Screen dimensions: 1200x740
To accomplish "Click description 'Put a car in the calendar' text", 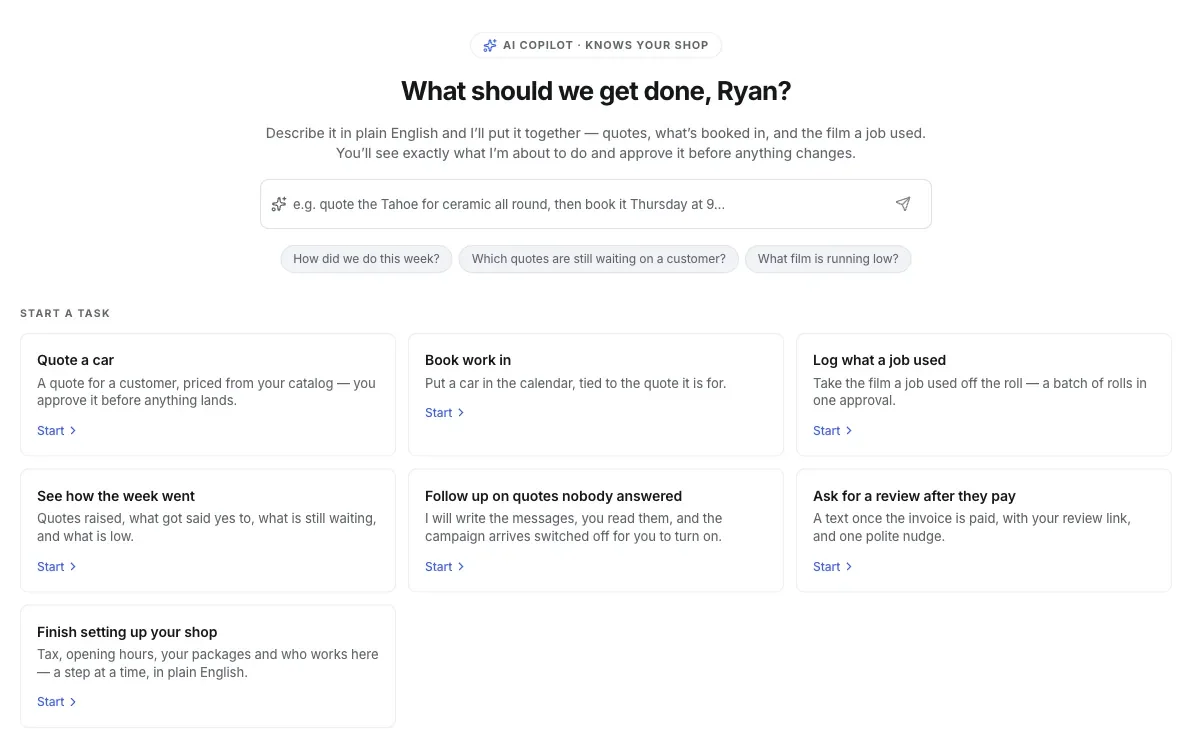I will [575, 383].
